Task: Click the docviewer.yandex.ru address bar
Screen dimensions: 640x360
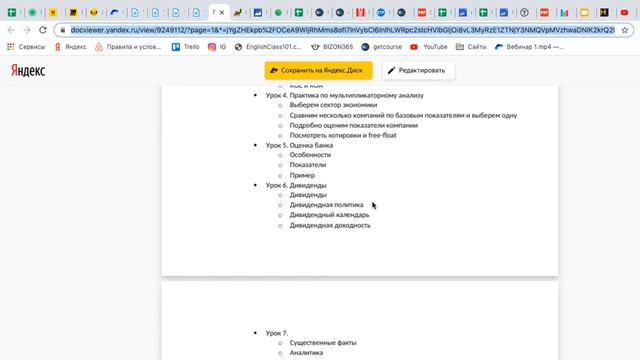Action: click(342, 30)
